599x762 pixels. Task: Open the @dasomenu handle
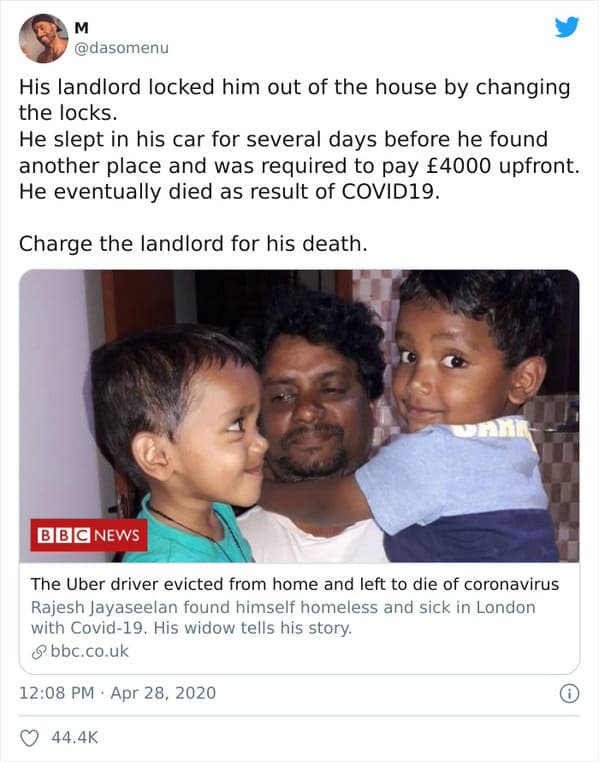click(121, 48)
